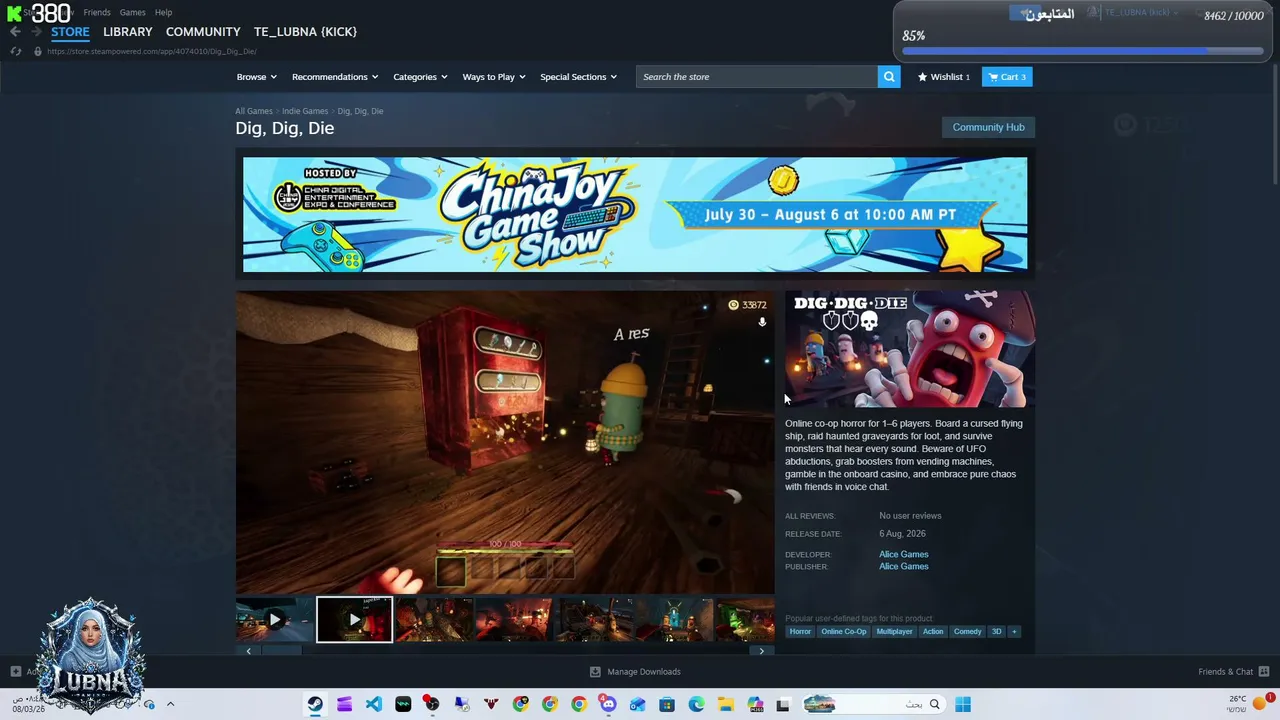Open Visual Studio Code from the taskbar
This screenshot has height=720, width=1280.
[x=373, y=704]
